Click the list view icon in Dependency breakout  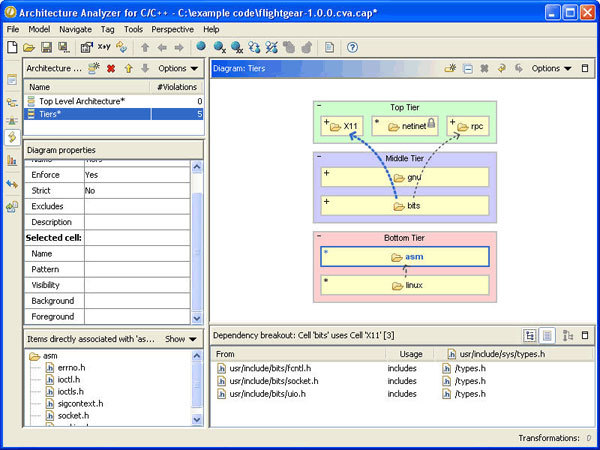[547, 336]
